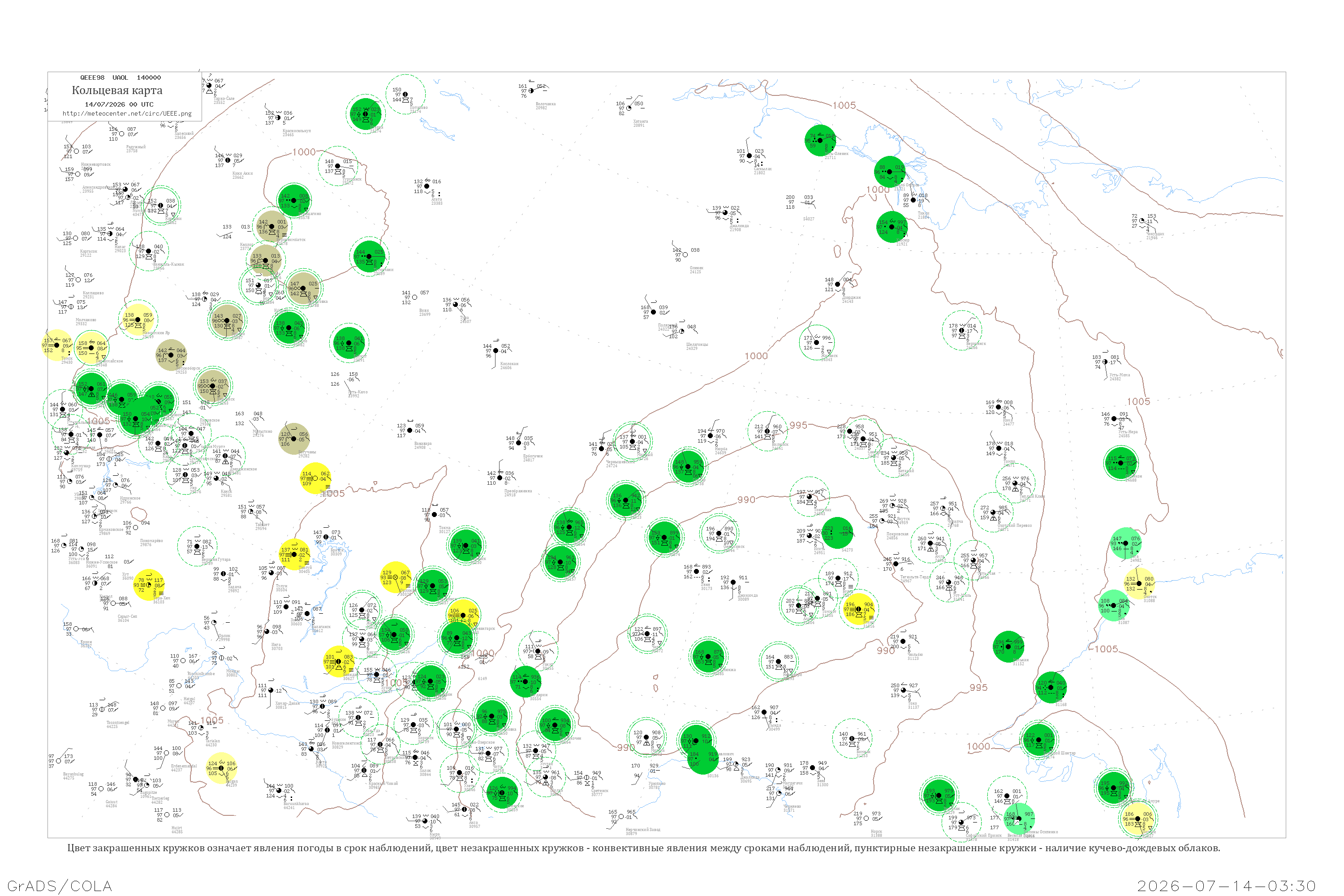Image resolution: width=1344 pixels, height=896 pixels.
Task: Click the station label 'Тарко-Сале 23552'
Action: (x=224, y=100)
